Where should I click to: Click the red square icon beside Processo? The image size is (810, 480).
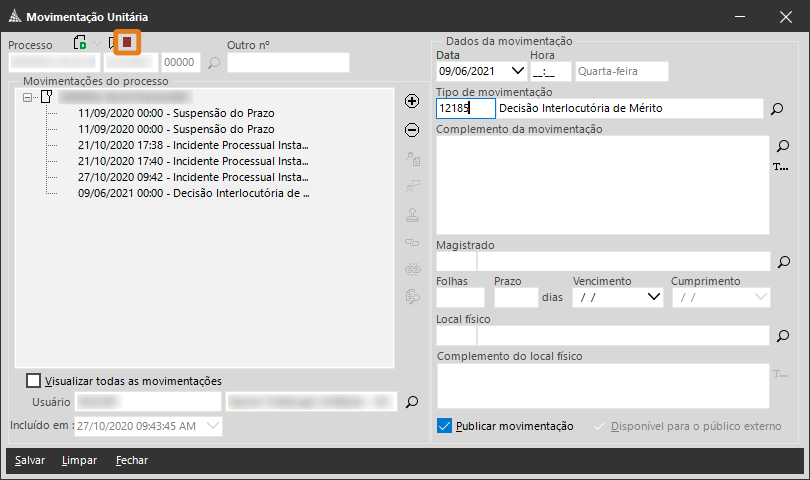[127, 42]
